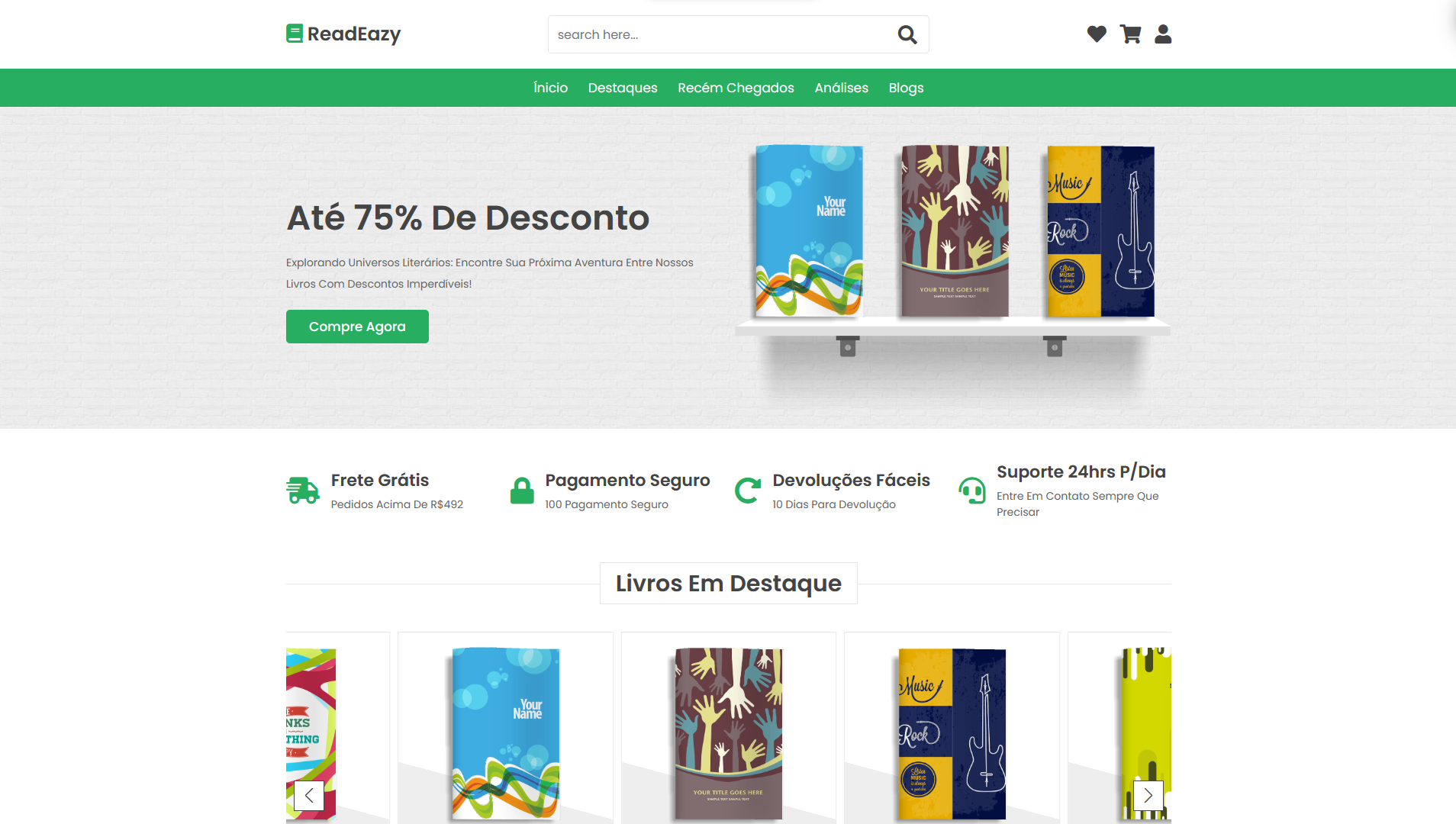Open the Destaques menu item
Image resolution: width=1456 pixels, height=824 pixels.
click(x=623, y=88)
